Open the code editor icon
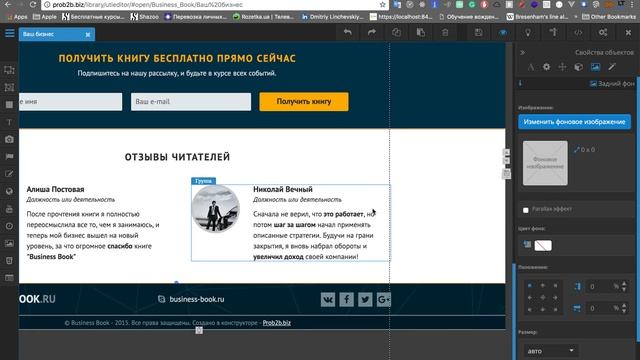The height and width of the screenshot is (360, 640). coord(578,33)
